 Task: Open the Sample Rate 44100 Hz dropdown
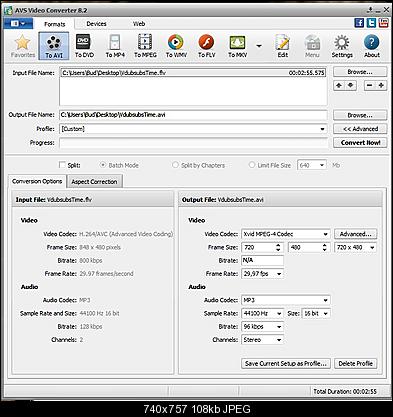point(262,313)
